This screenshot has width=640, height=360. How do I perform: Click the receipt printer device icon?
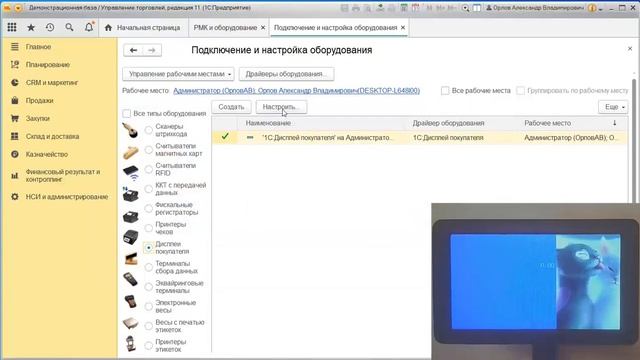[131, 237]
